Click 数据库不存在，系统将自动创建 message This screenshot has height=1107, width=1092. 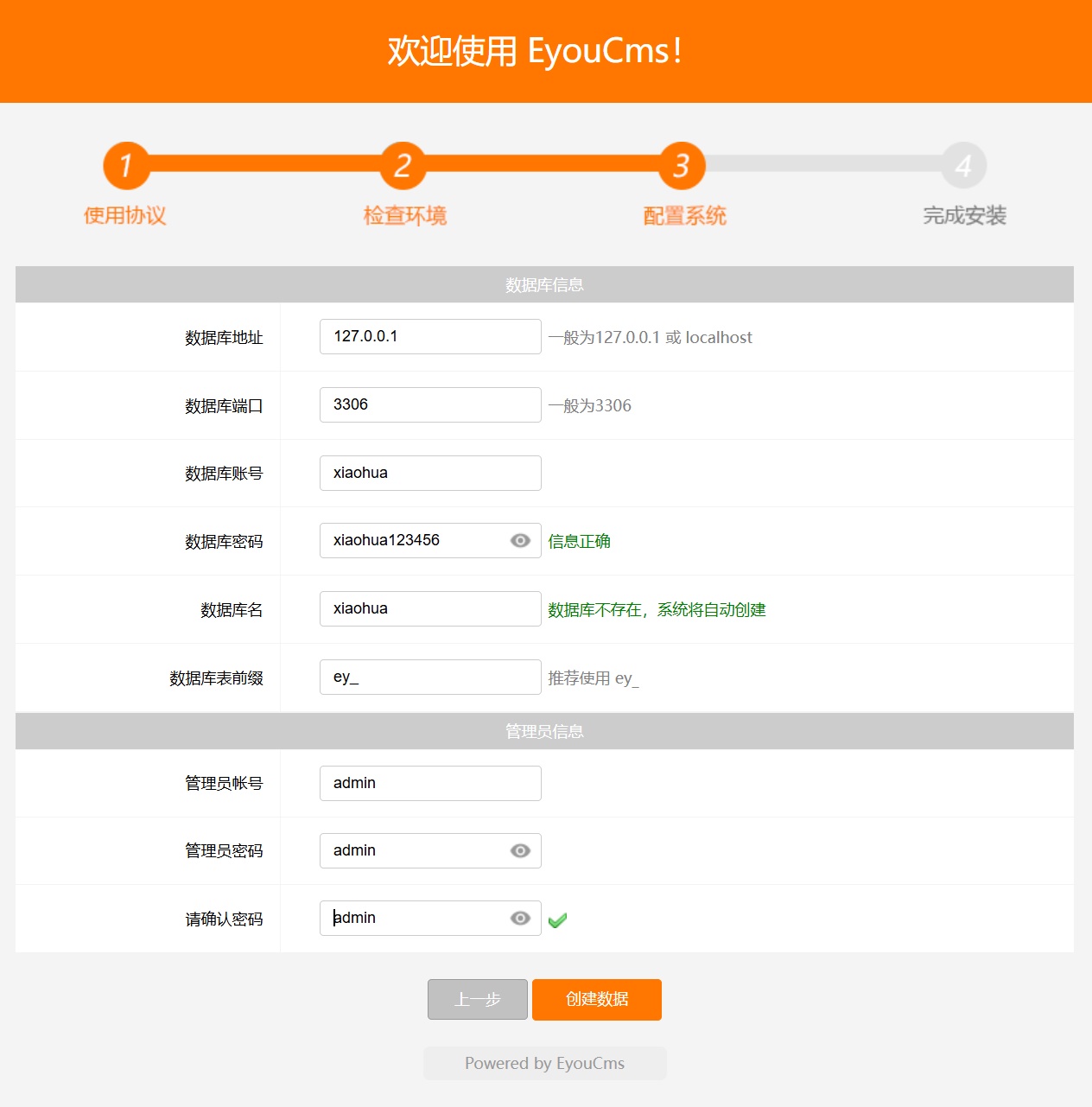(657, 610)
